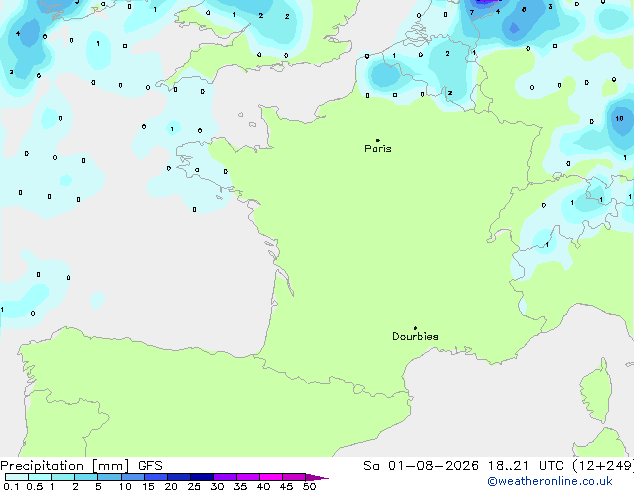Pick the 40–45 mm magenta legend swatch
This screenshot has height=490, width=634.
(x=271, y=477)
